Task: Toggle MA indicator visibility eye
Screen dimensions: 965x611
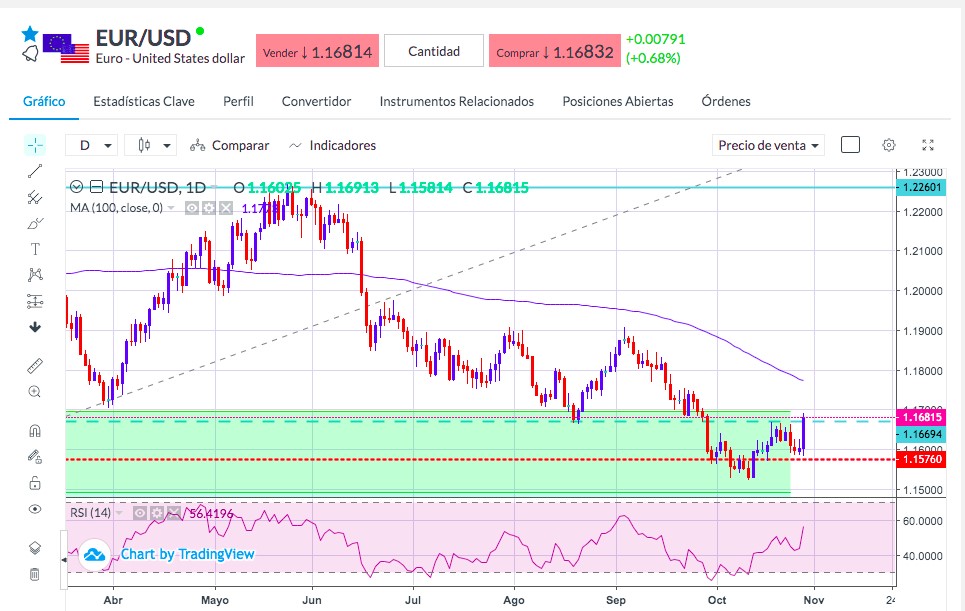Action: pos(192,209)
